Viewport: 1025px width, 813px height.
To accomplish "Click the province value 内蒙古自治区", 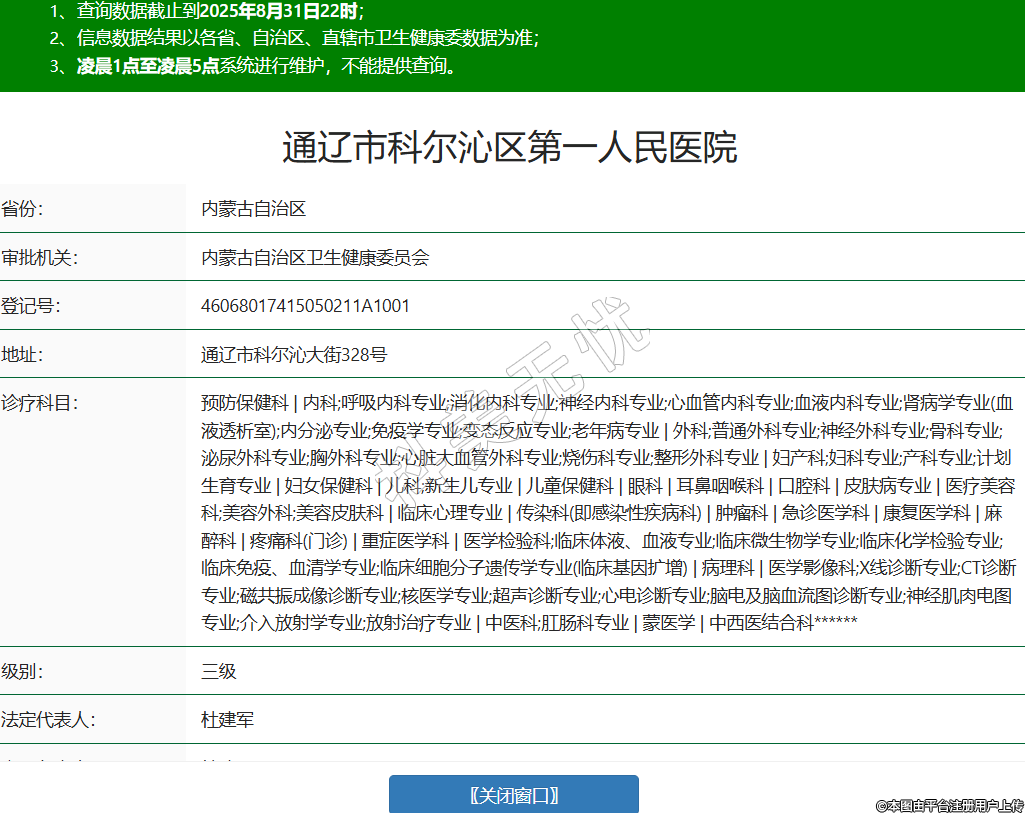I will point(253,209).
